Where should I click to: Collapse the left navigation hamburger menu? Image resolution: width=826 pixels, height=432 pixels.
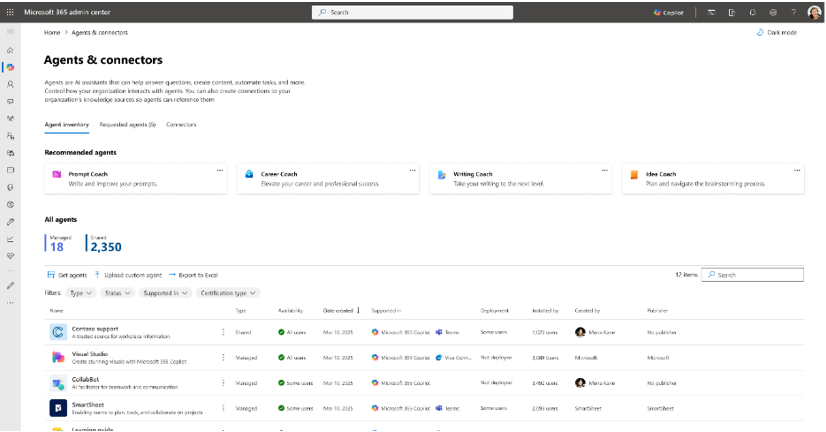(x=11, y=32)
